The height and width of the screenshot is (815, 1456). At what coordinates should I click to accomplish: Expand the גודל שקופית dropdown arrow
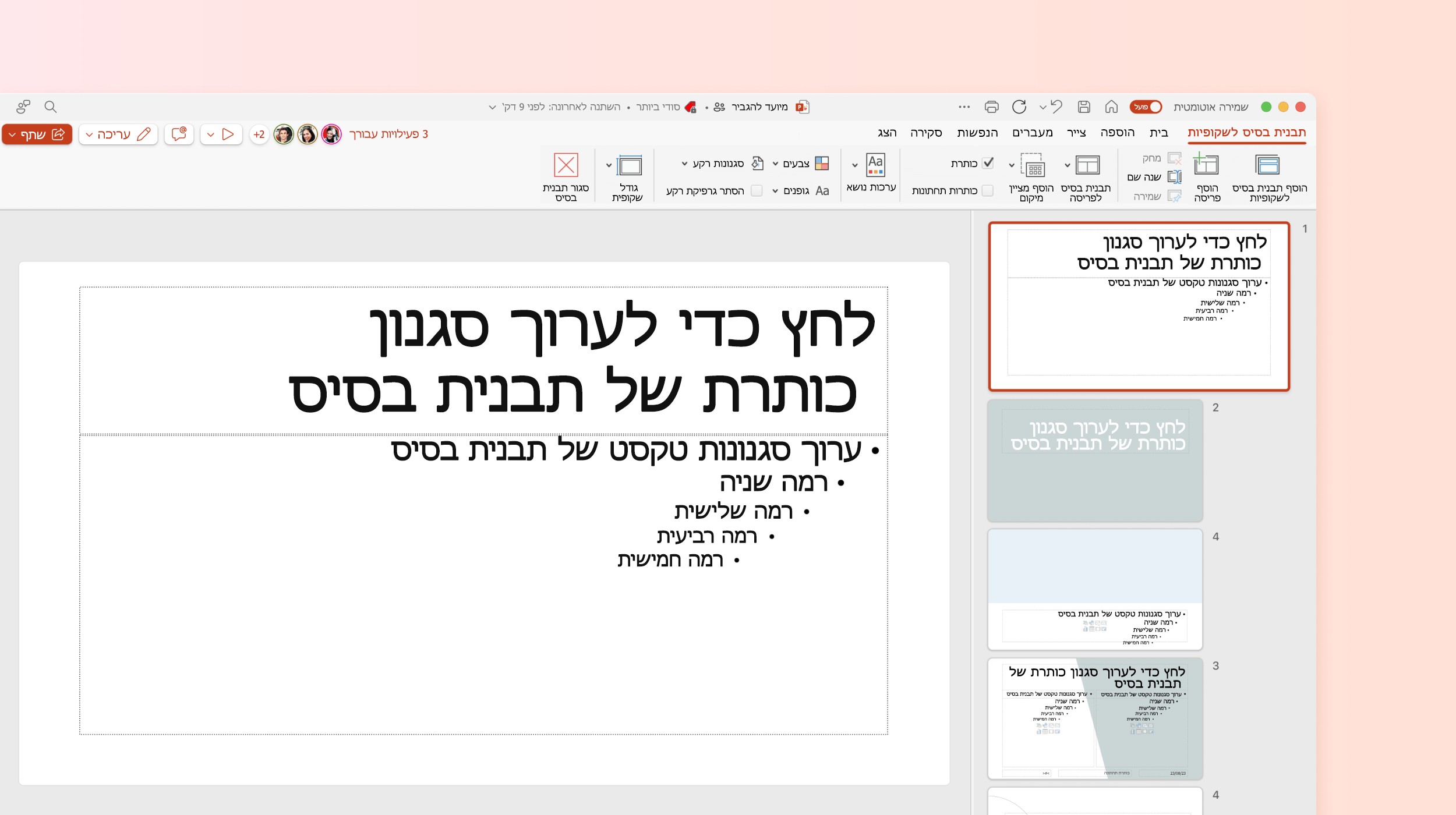(x=609, y=165)
